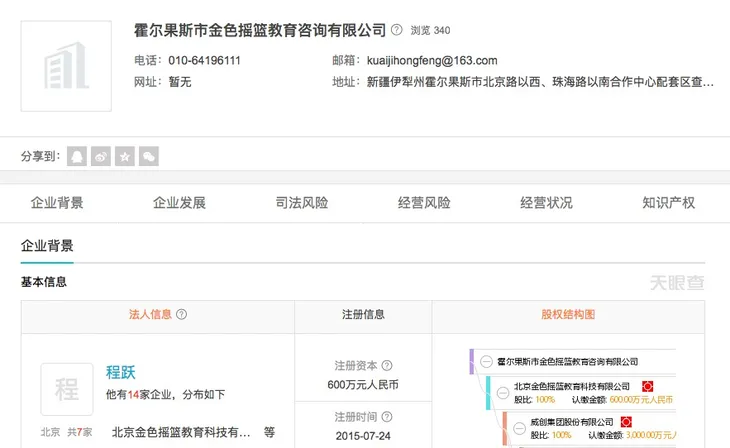Switch to 司法风险 tab
This screenshot has width=730, height=448.
point(301,203)
